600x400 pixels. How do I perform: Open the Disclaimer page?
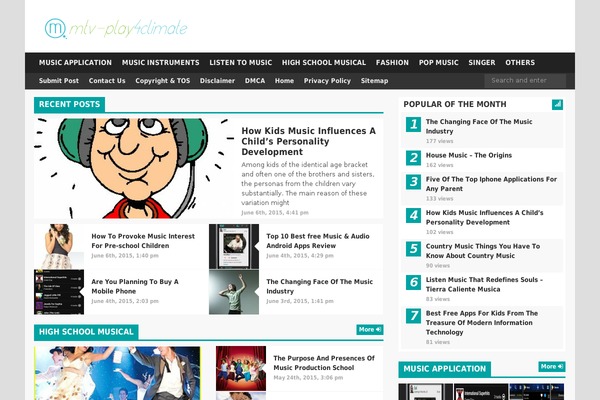coord(217,81)
